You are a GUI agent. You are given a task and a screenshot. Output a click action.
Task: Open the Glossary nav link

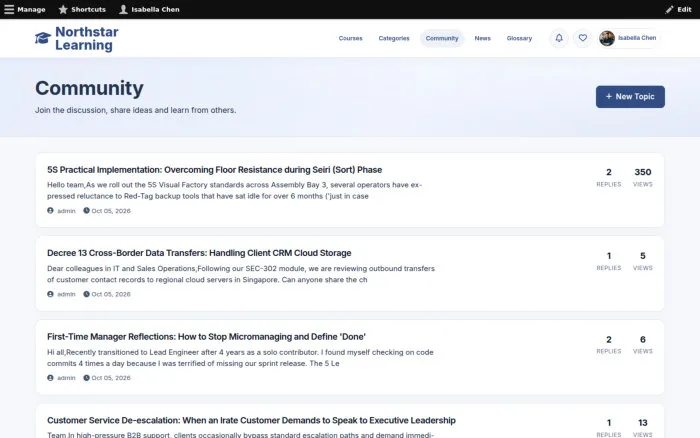(x=519, y=38)
